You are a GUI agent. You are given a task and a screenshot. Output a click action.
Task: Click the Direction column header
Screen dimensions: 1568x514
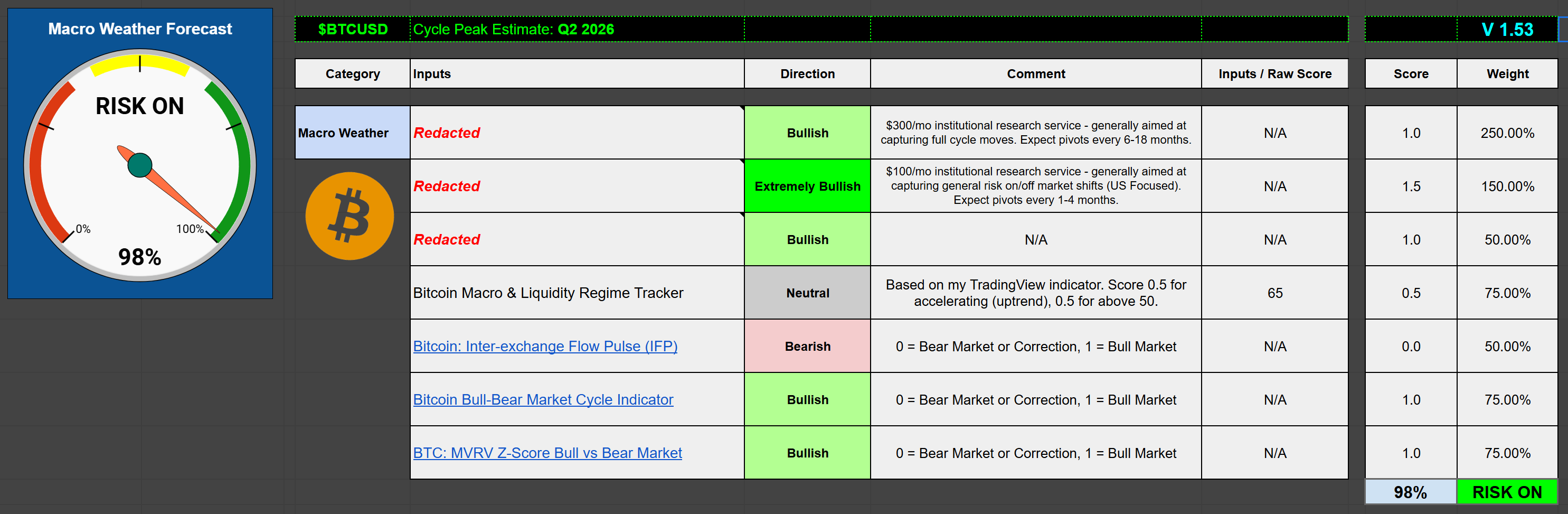807,73
